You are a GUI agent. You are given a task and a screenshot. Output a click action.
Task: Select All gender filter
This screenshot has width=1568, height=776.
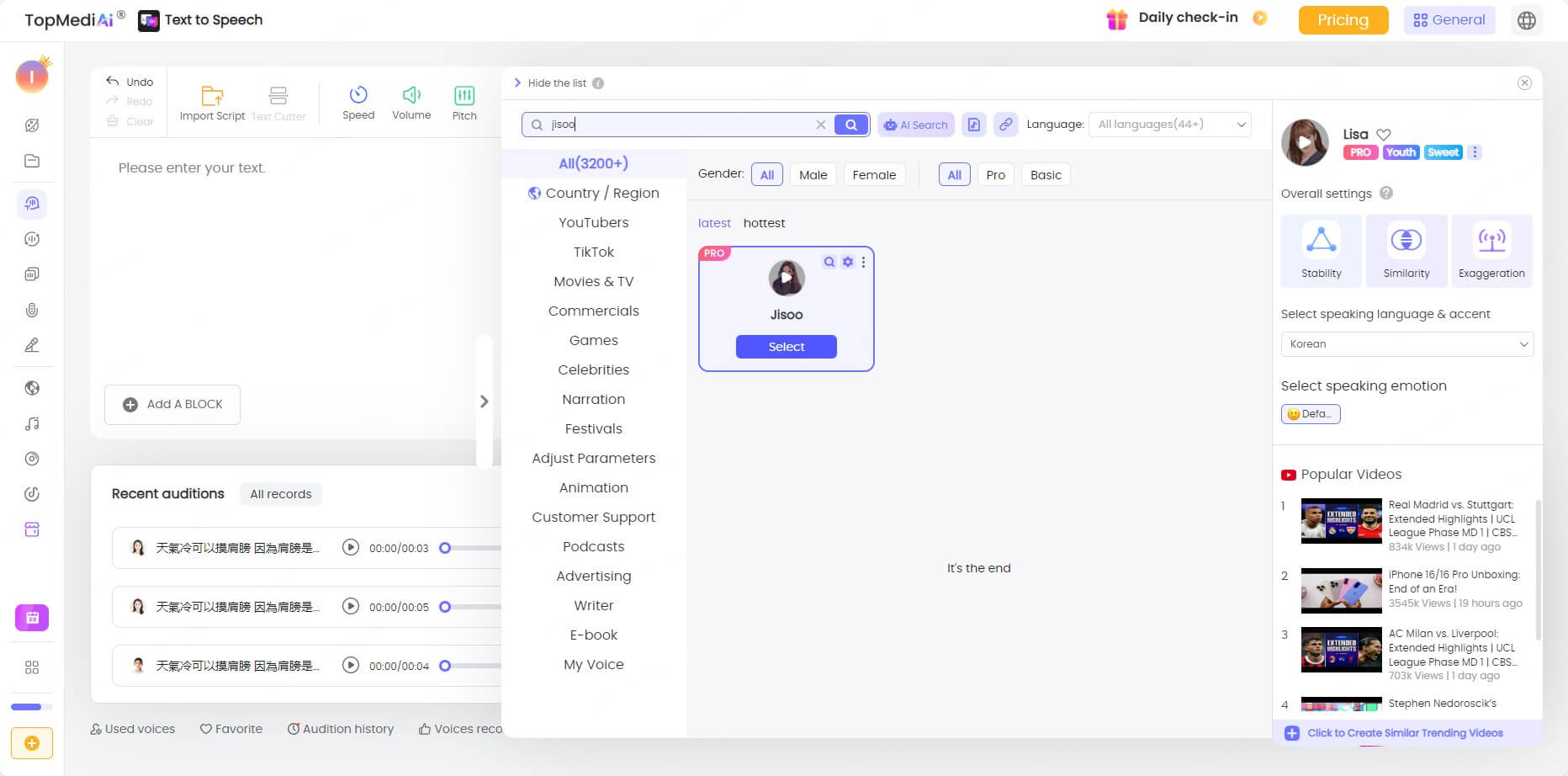pyautogui.click(x=767, y=175)
